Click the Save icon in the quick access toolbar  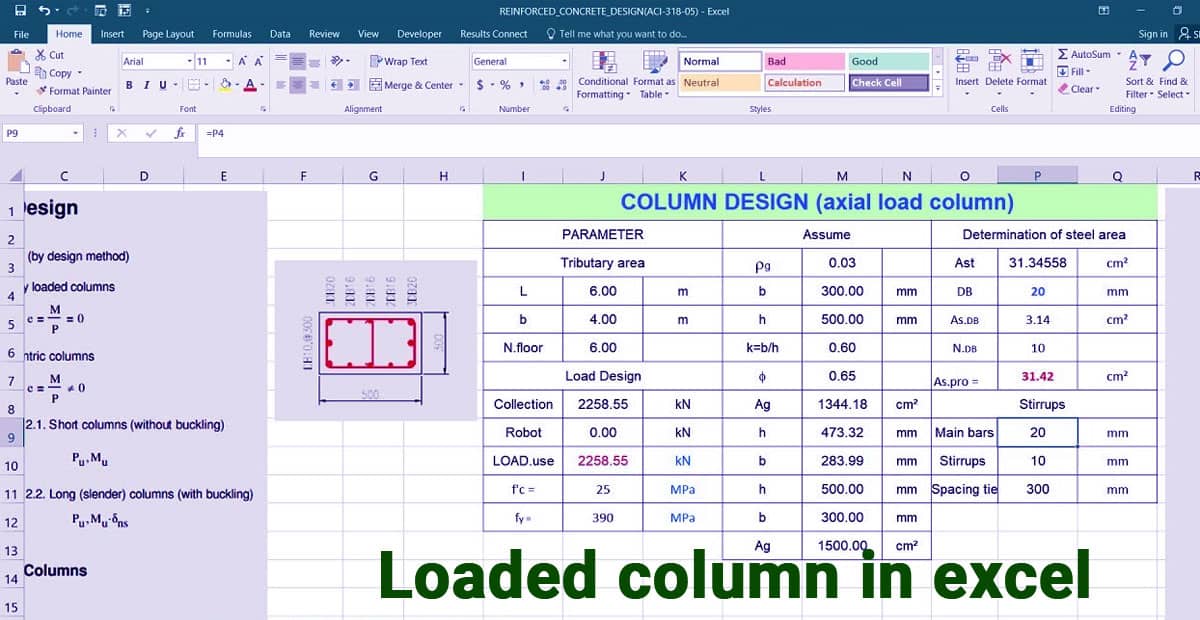pyautogui.click(x=20, y=11)
